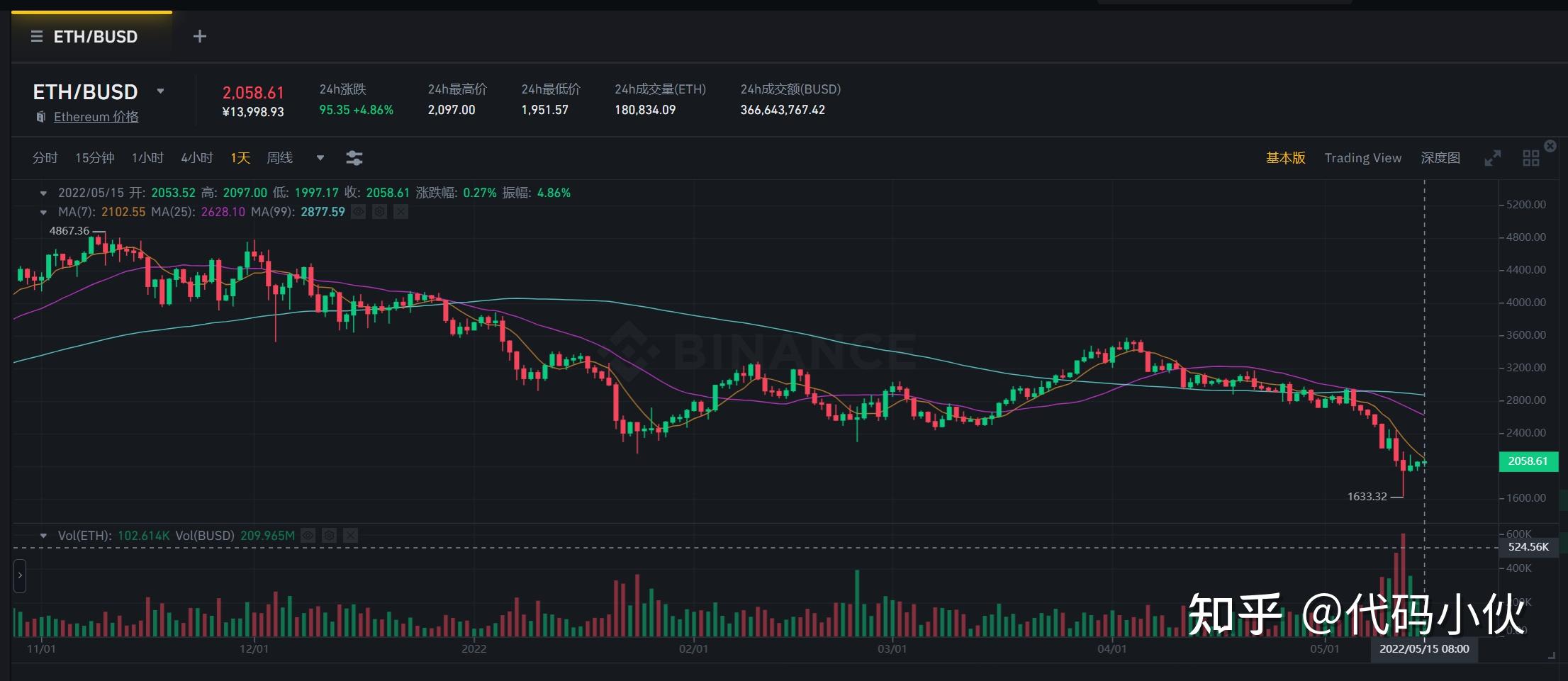This screenshot has width=1568, height=681.
Task: Switch to multi-chart grid layout
Action: pyautogui.click(x=1530, y=158)
